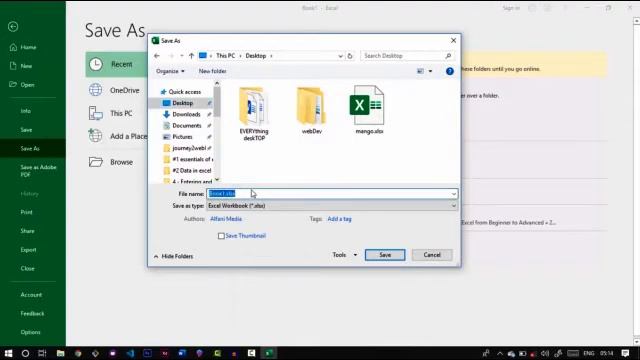
Task: Select the EVERYthing deskTOP folder
Action: pyautogui.click(x=254, y=113)
